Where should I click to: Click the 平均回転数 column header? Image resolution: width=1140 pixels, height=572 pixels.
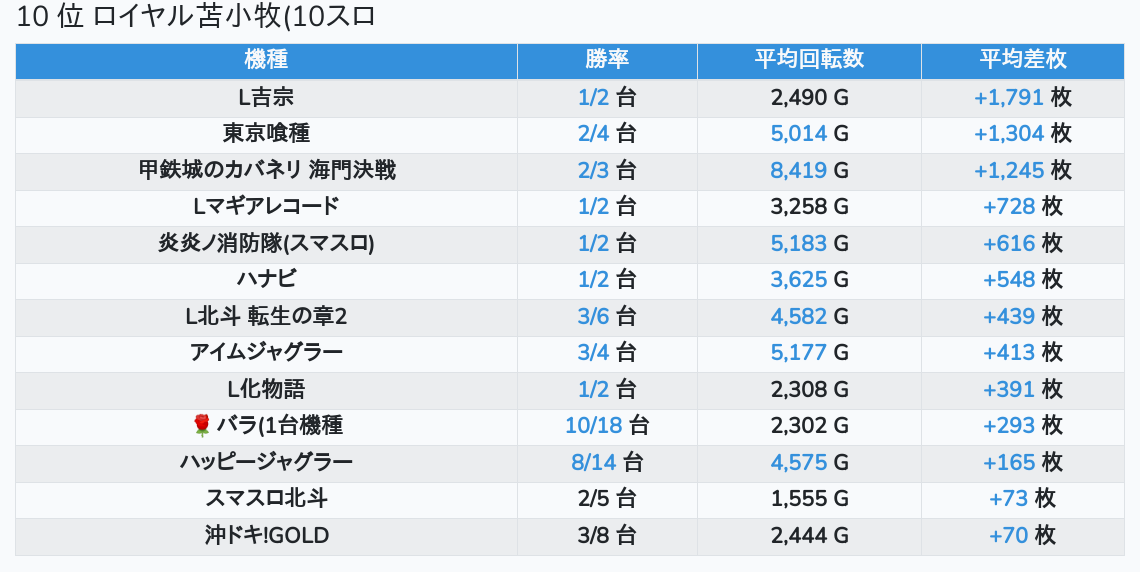click(809, 60)
